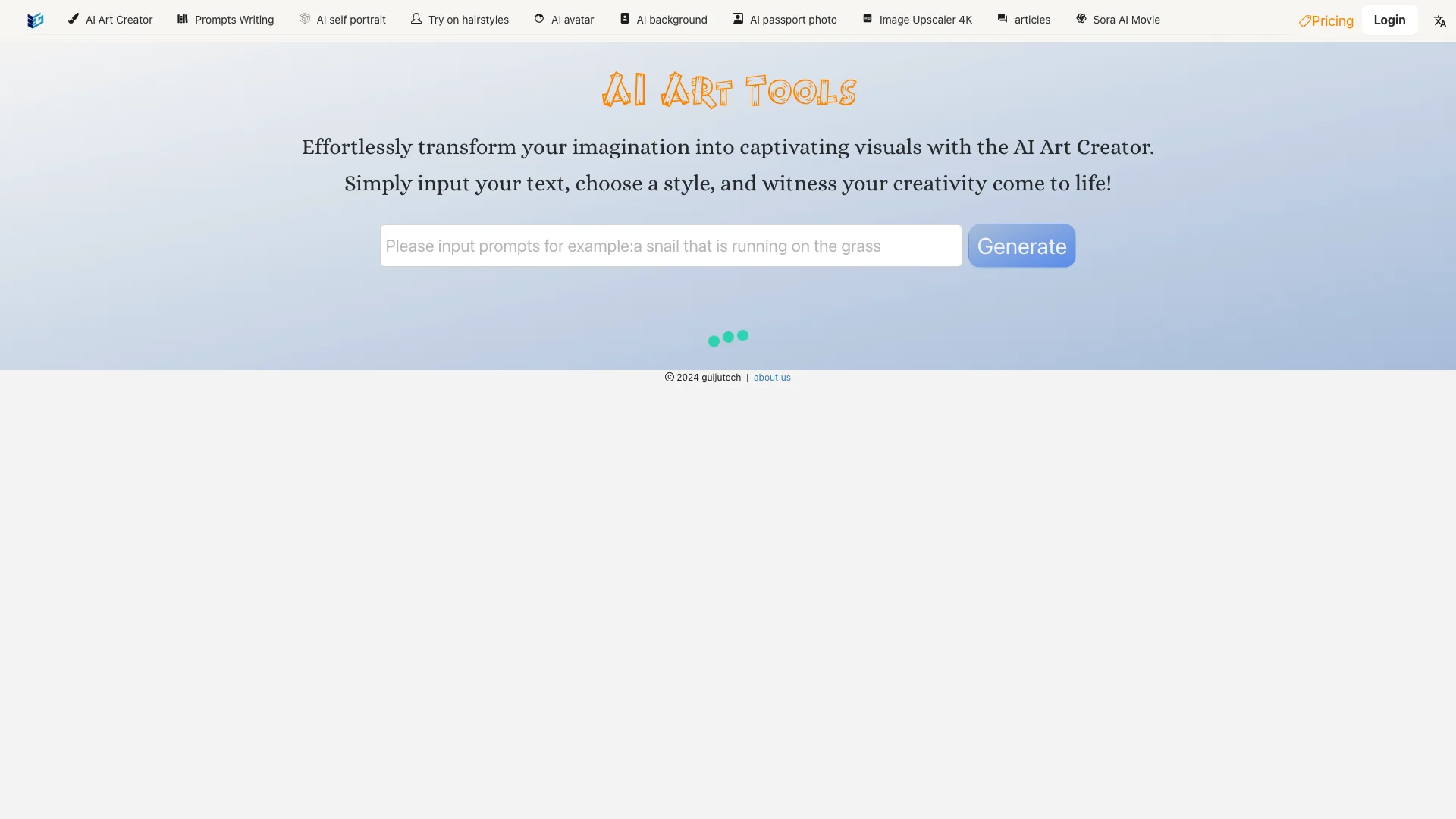
Task: Click the AI Art Creator pencil icon
Action: (73, 19)
